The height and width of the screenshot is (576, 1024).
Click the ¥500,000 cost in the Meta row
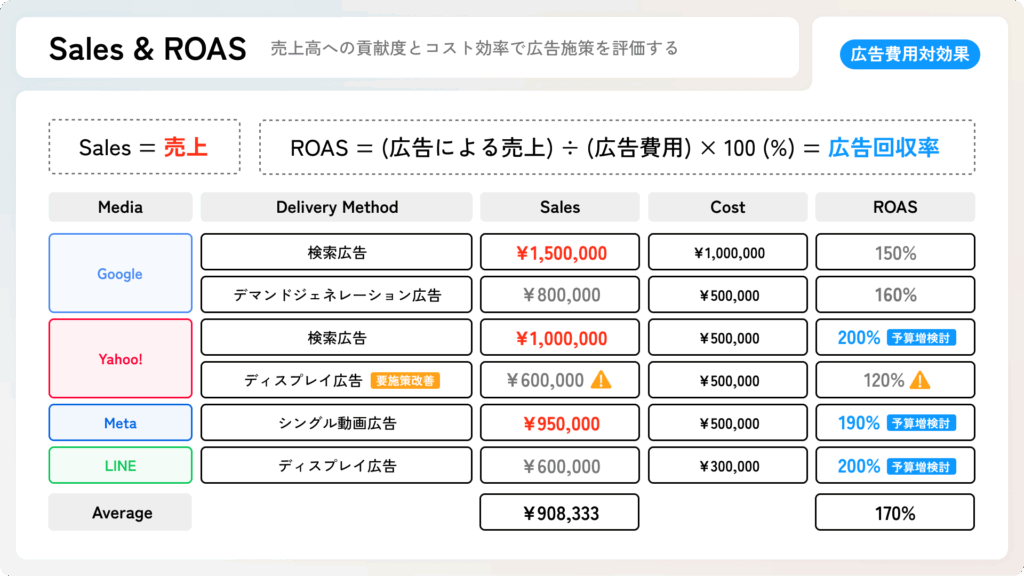click(x=729, y=424)
